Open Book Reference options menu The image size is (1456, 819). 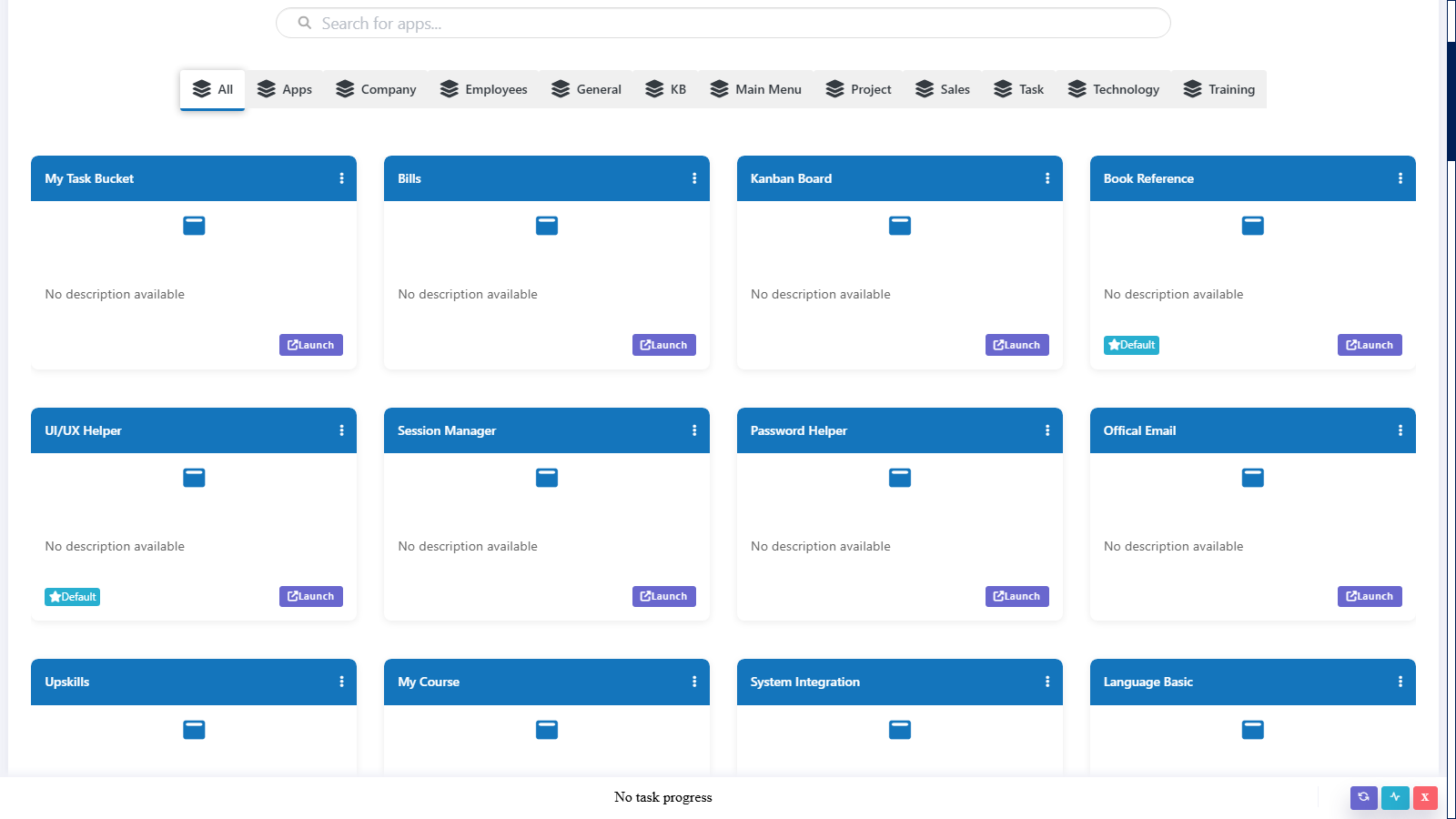pyautogui.click(x=1400, y=178)
